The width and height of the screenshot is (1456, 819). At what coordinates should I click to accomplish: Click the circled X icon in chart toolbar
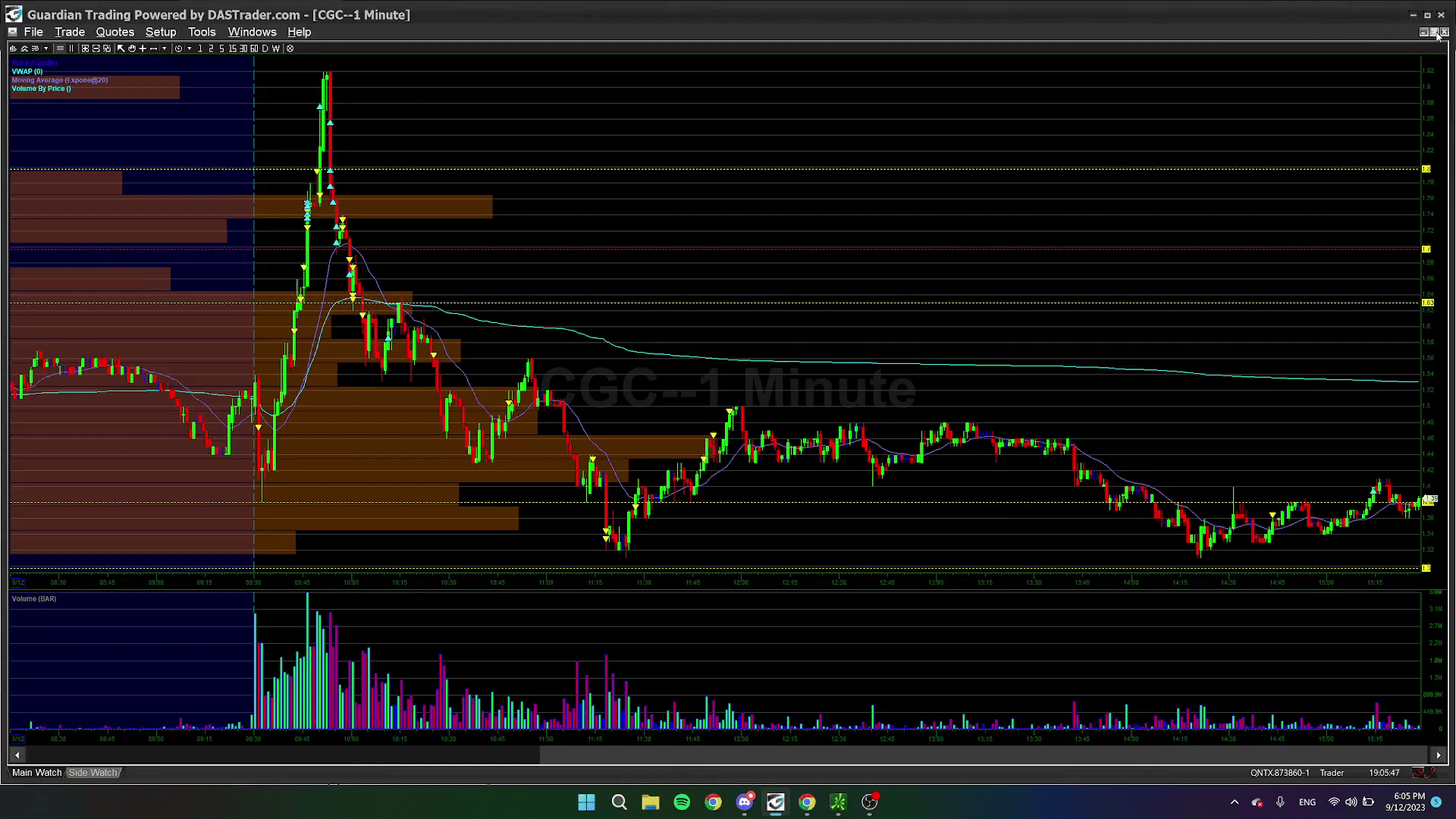pyautogui.click(x=290, y=49)
